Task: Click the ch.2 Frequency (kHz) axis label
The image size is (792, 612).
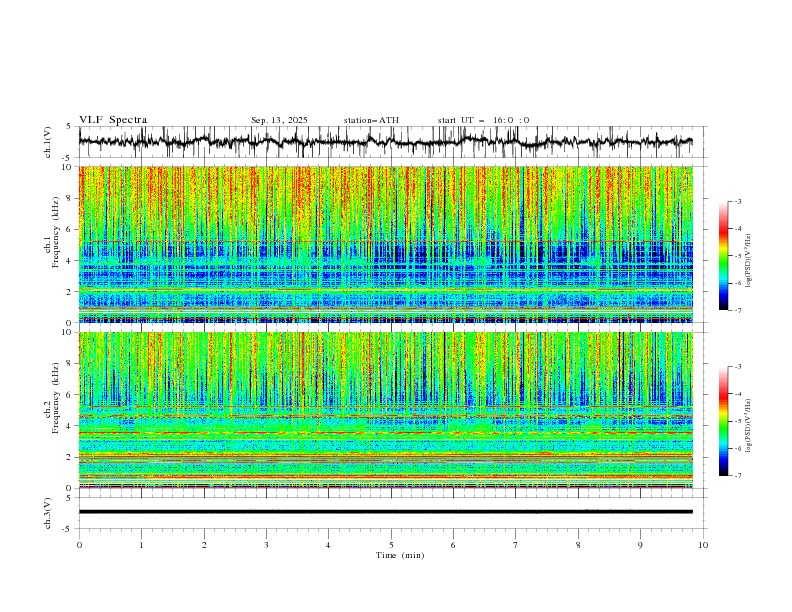Action: click(52, 397)
